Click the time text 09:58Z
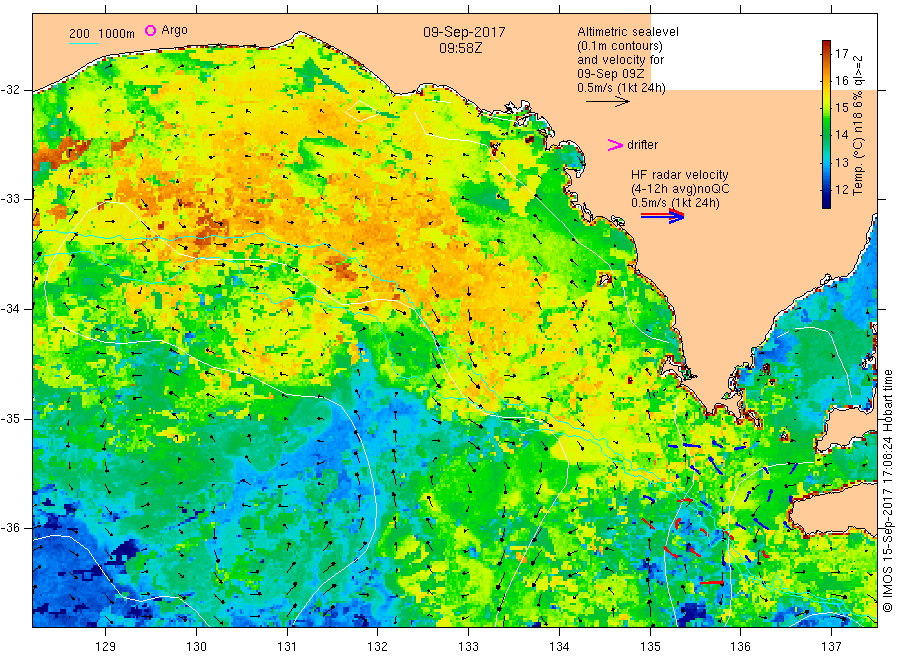The height and width of the screenshot is (660, 900). [460, 48]
